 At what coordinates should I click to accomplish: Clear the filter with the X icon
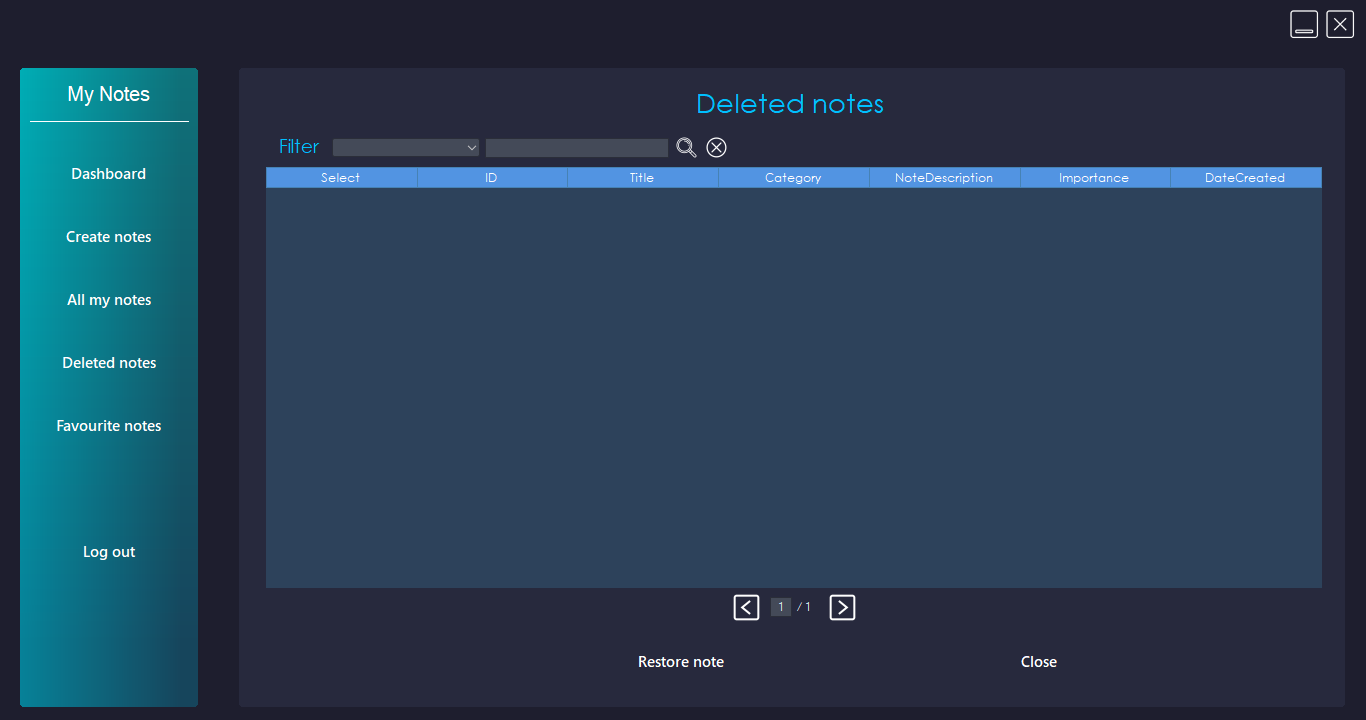(716, 148)
